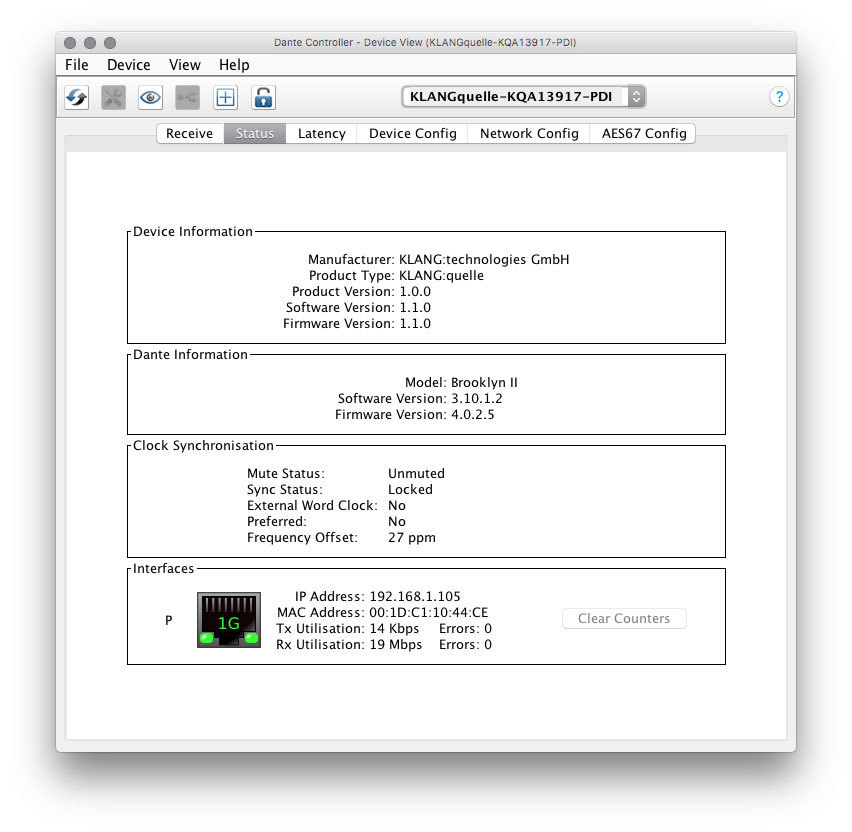Click the Device Information section heading
The height and width of the screenshot is (832, 852).
(x=193, y=232)
